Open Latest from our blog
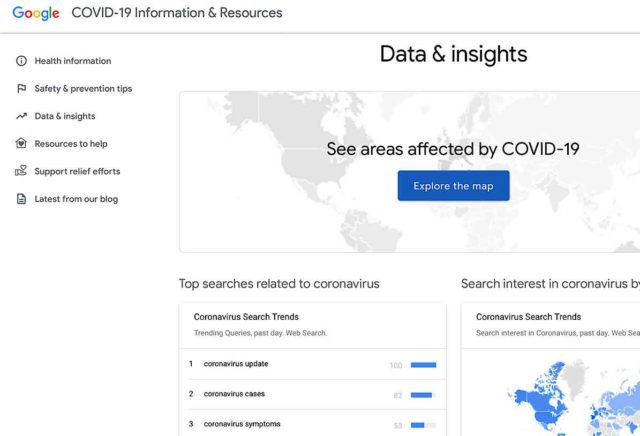Image resolution: width=640 pixels, height=436 pixels. pyautogui.click(x=76, y=199)
